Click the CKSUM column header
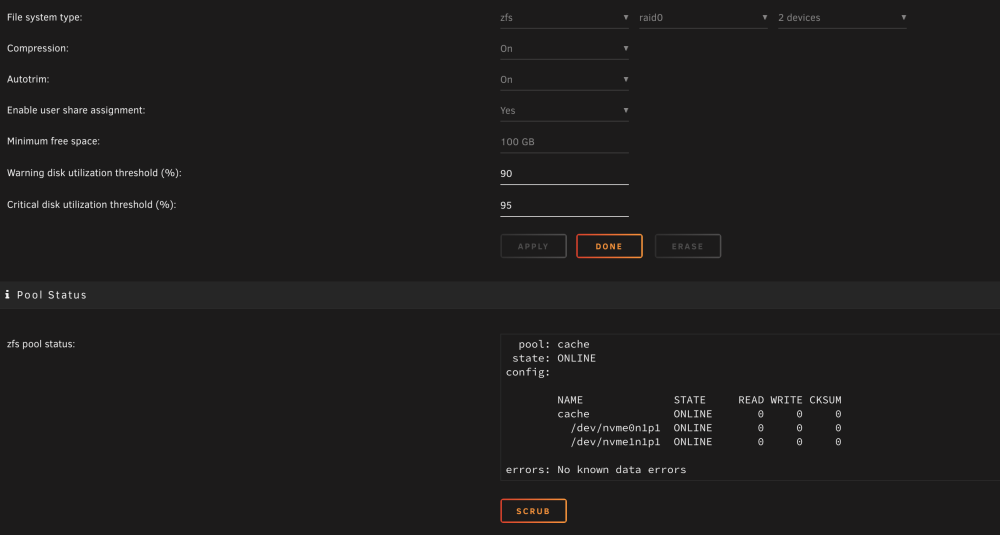This screenshot has width=1000, height=535. 825,400
